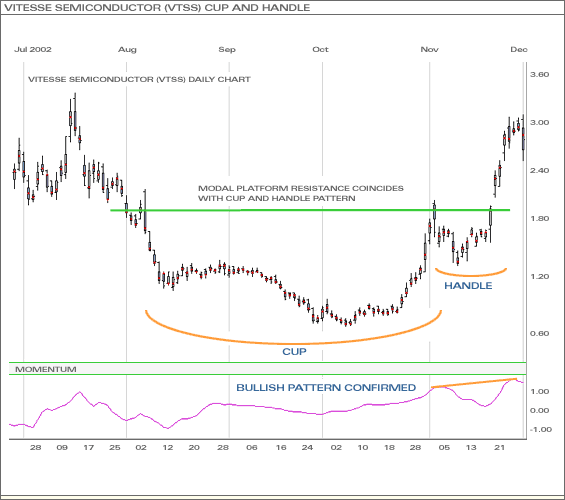Click the '21' date tick label

(499, 448)
